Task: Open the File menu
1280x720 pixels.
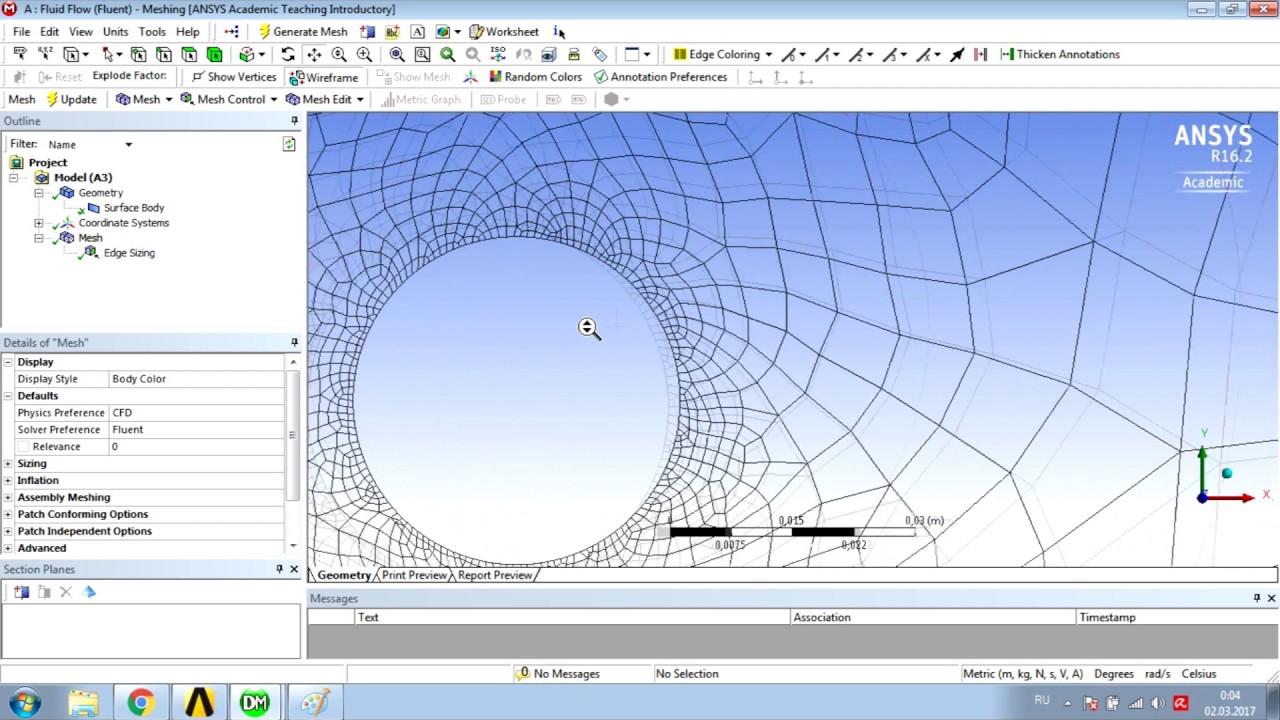Action: click(x=21, y=31)
